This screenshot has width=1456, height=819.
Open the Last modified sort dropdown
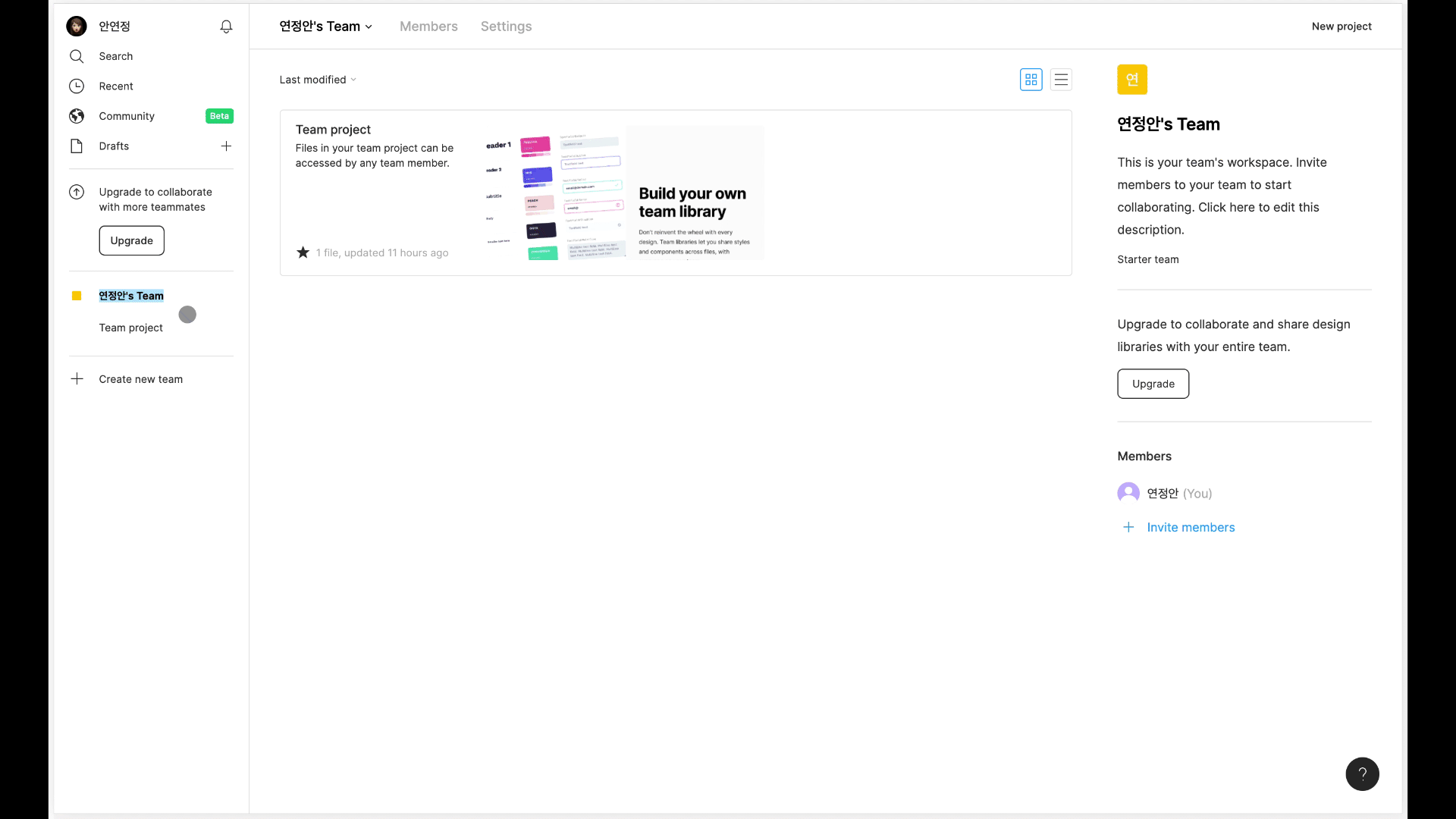317,80
